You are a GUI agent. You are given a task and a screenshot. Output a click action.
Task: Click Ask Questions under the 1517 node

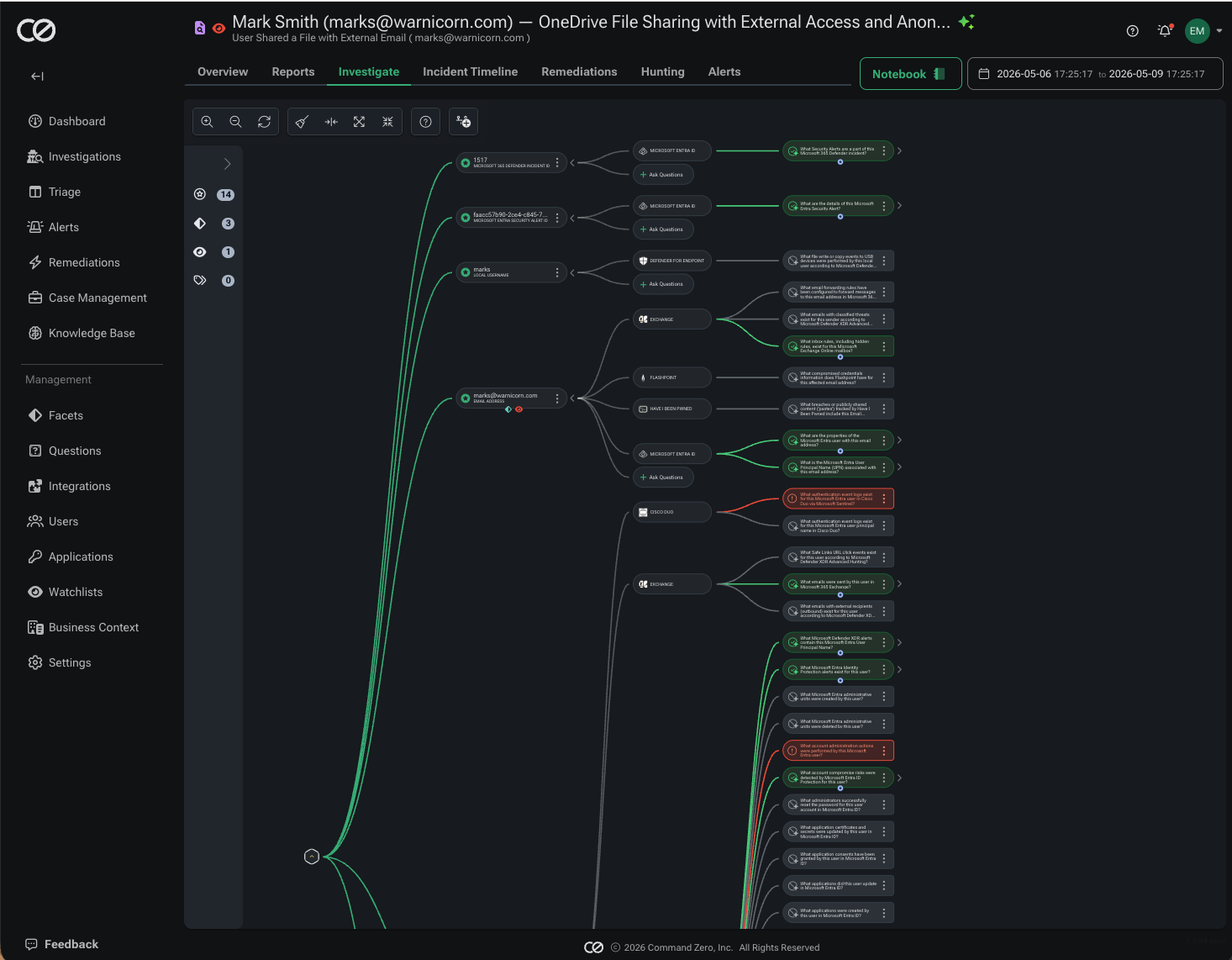tap(662, 175)
